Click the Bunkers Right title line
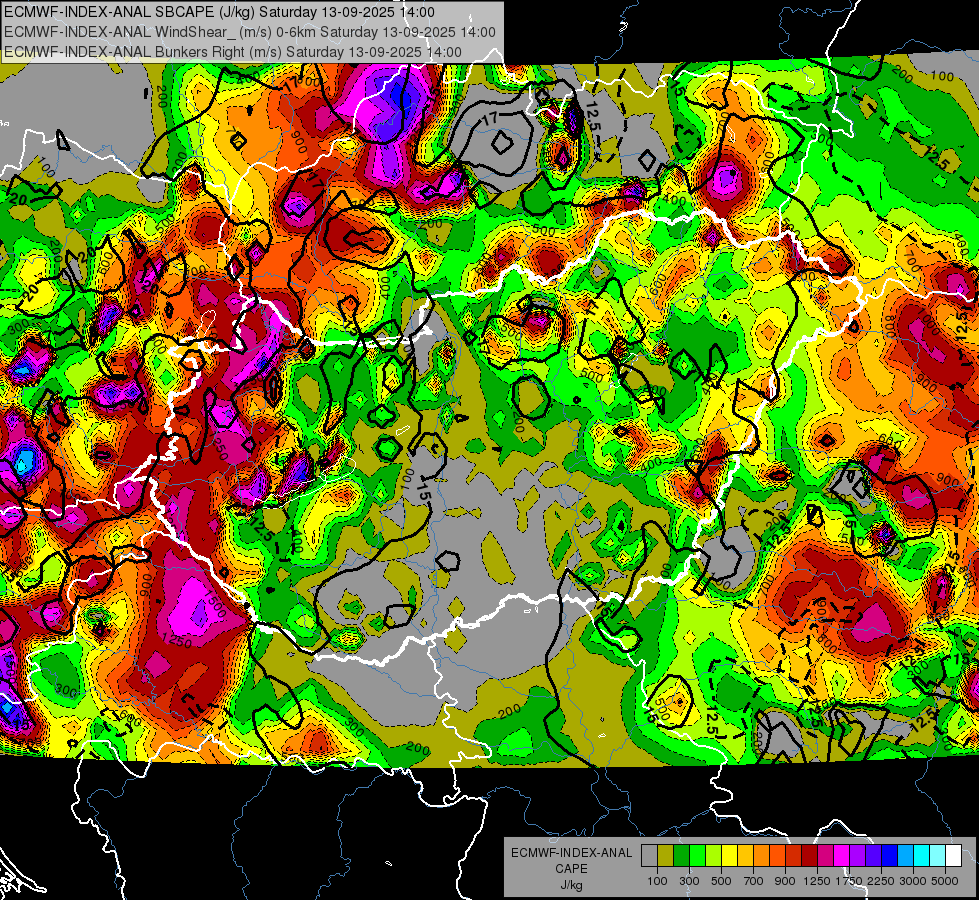The image size is (979, 900). 233,52
